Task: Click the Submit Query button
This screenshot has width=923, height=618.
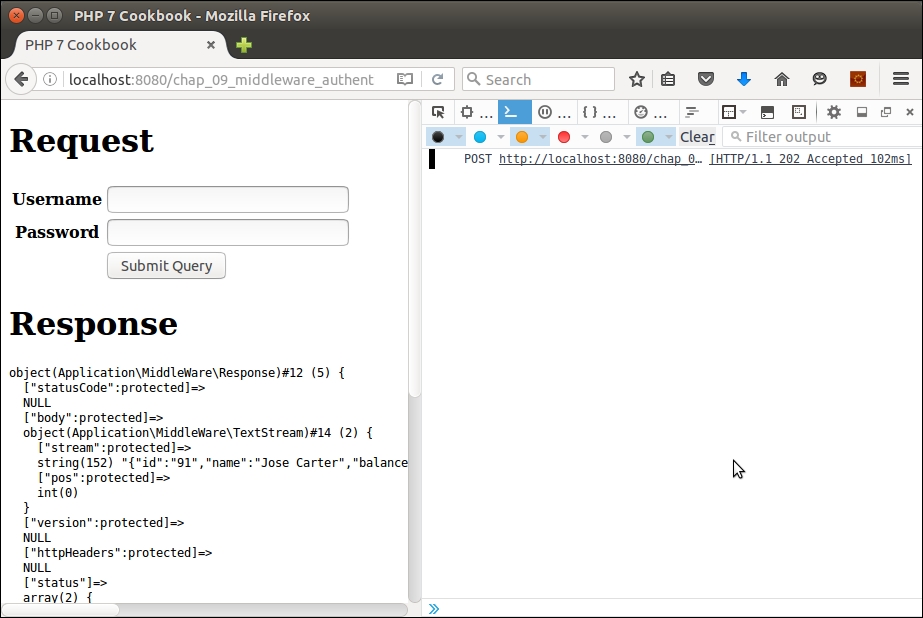Action: pos(166,266)
